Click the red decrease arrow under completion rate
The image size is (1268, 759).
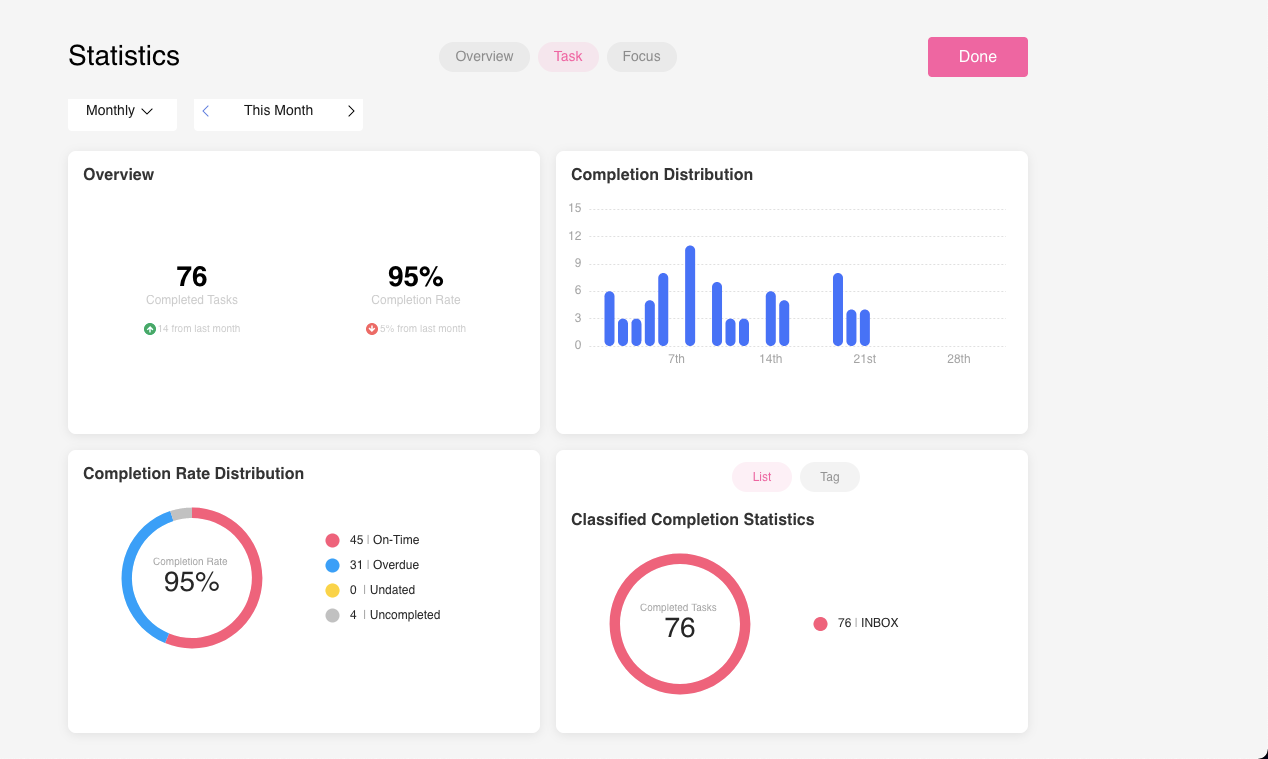pyautogui.click(x=372, y=328)
